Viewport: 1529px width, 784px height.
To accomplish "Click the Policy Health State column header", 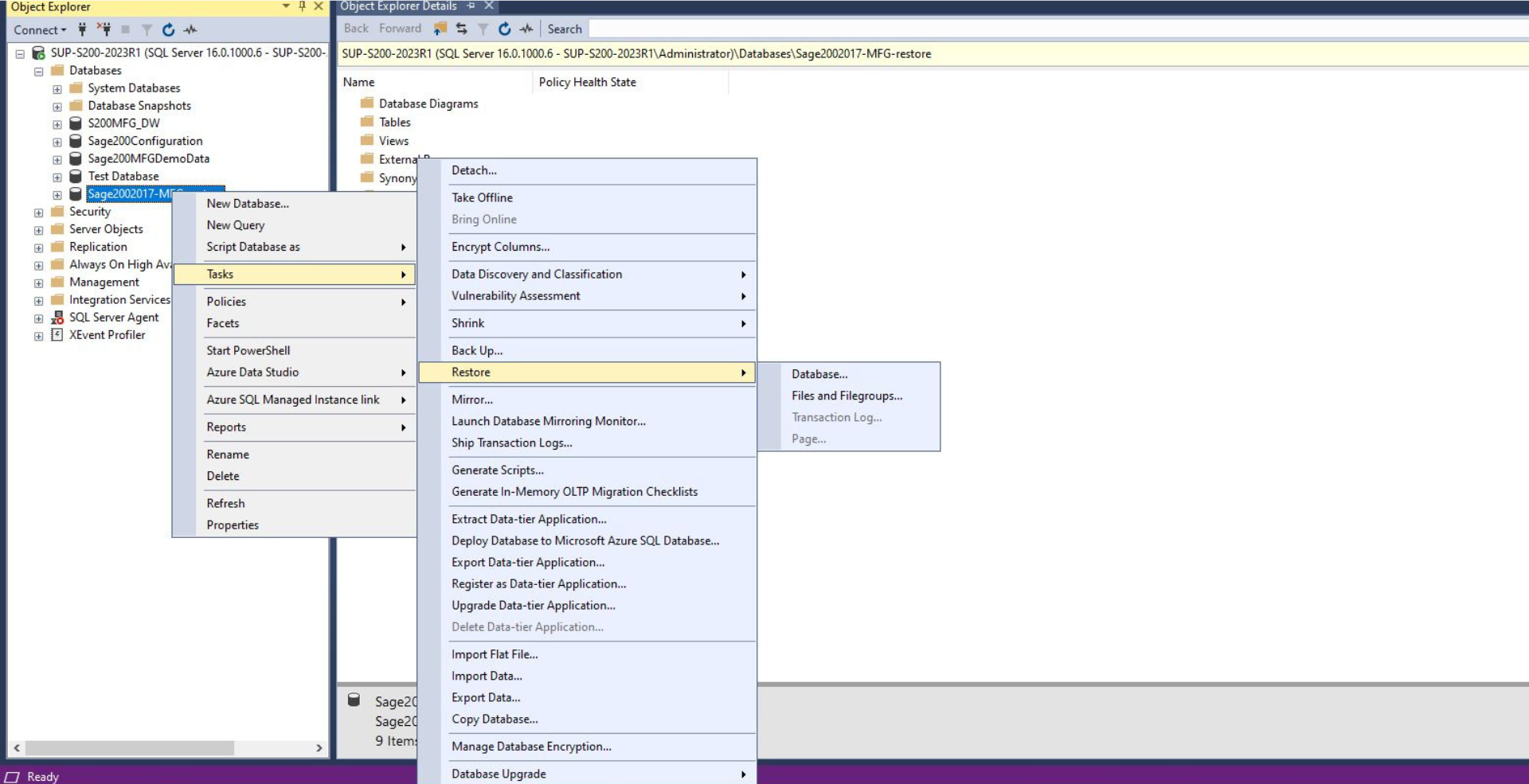I will pos(631,82).
